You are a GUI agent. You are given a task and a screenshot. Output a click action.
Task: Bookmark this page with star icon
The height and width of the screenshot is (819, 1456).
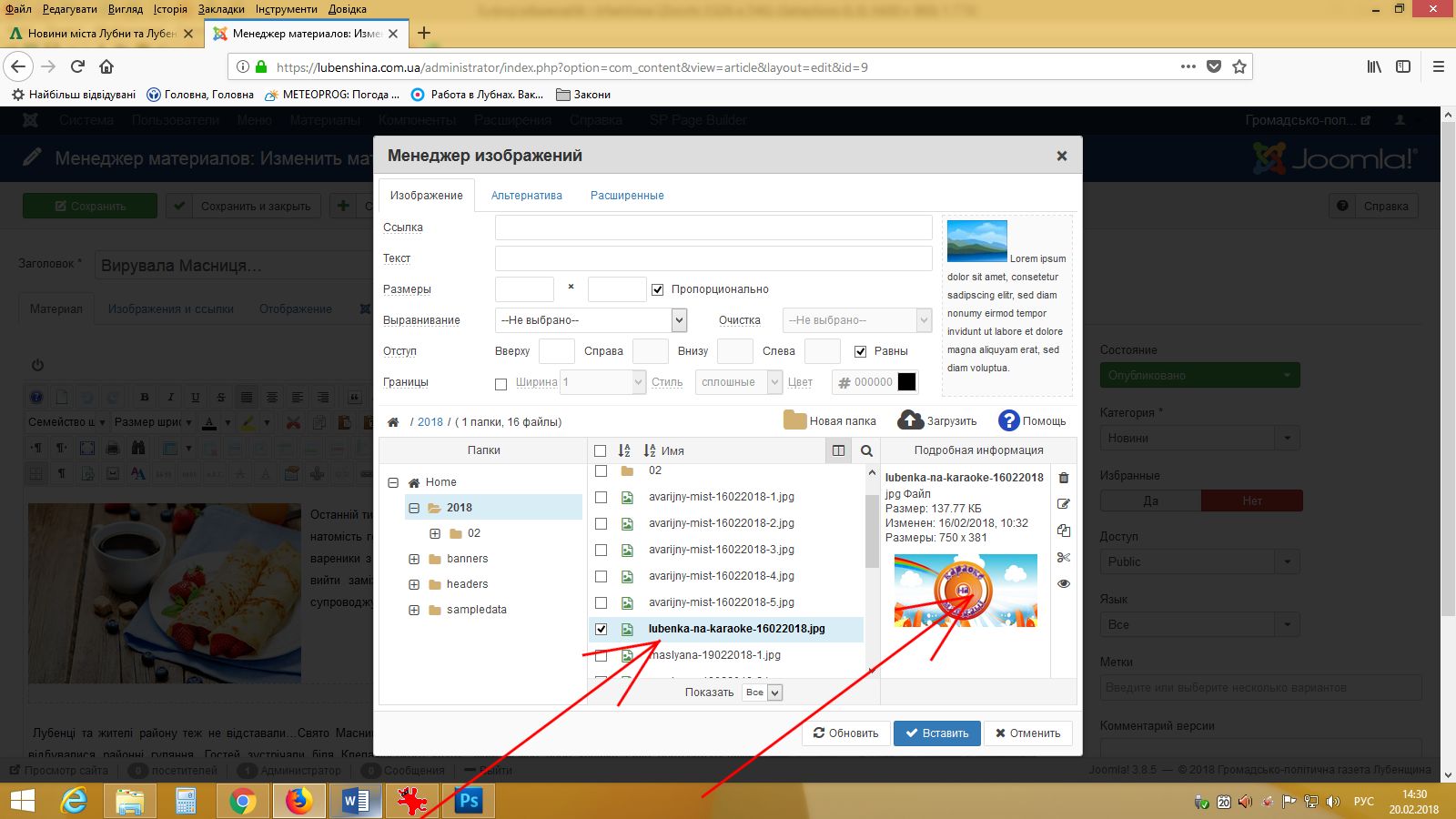[x=1239, y=66]
